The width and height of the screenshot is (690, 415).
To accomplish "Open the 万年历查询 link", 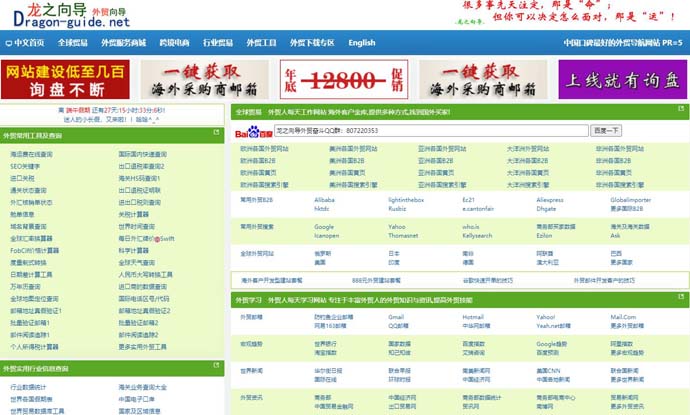I will [x=25, y=286].
